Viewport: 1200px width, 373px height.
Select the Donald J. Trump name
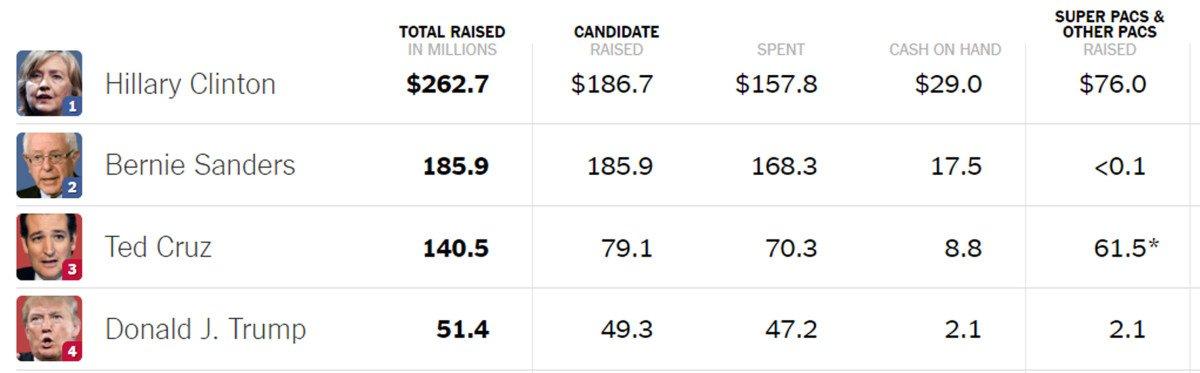click(205, 329)
